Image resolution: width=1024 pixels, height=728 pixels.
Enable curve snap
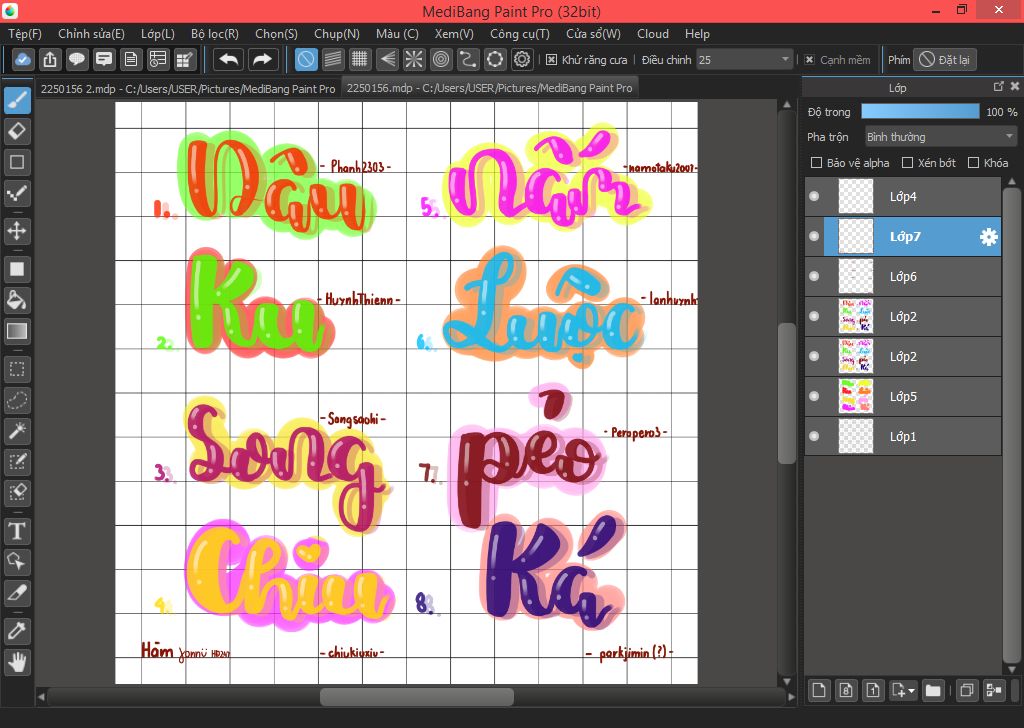click(468, 60)
